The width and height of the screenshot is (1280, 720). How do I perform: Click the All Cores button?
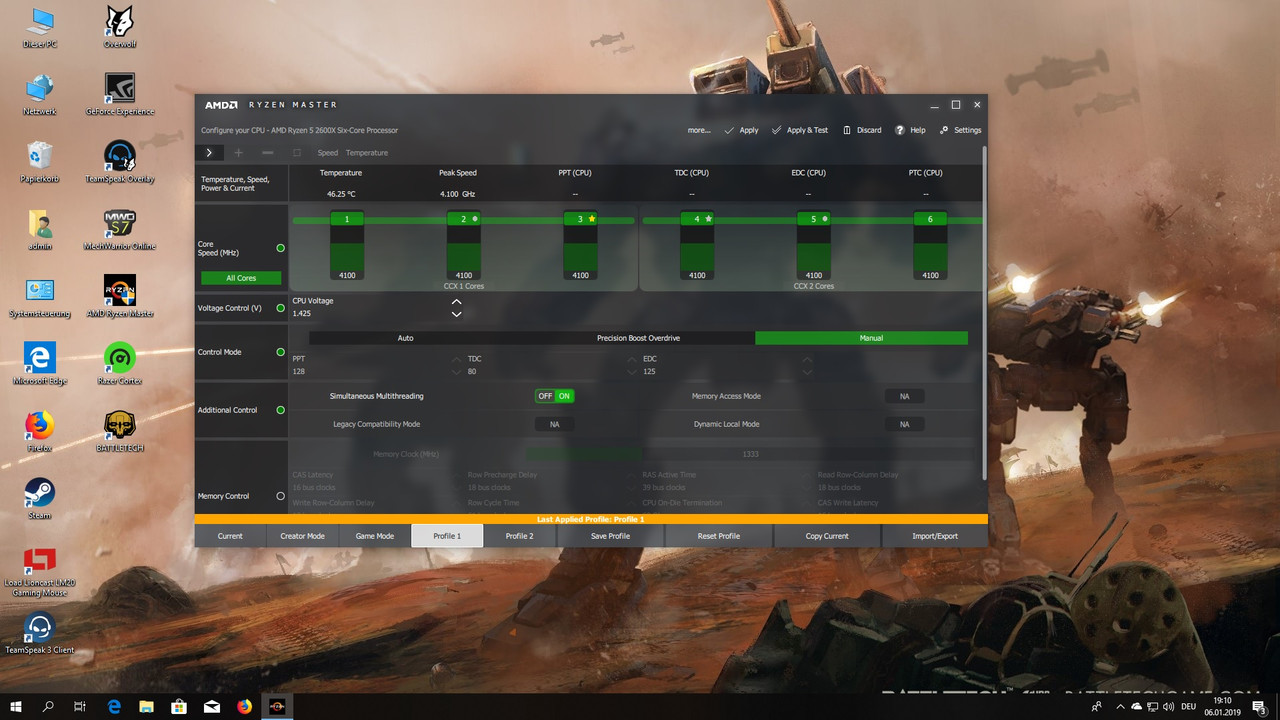(241, 278)
